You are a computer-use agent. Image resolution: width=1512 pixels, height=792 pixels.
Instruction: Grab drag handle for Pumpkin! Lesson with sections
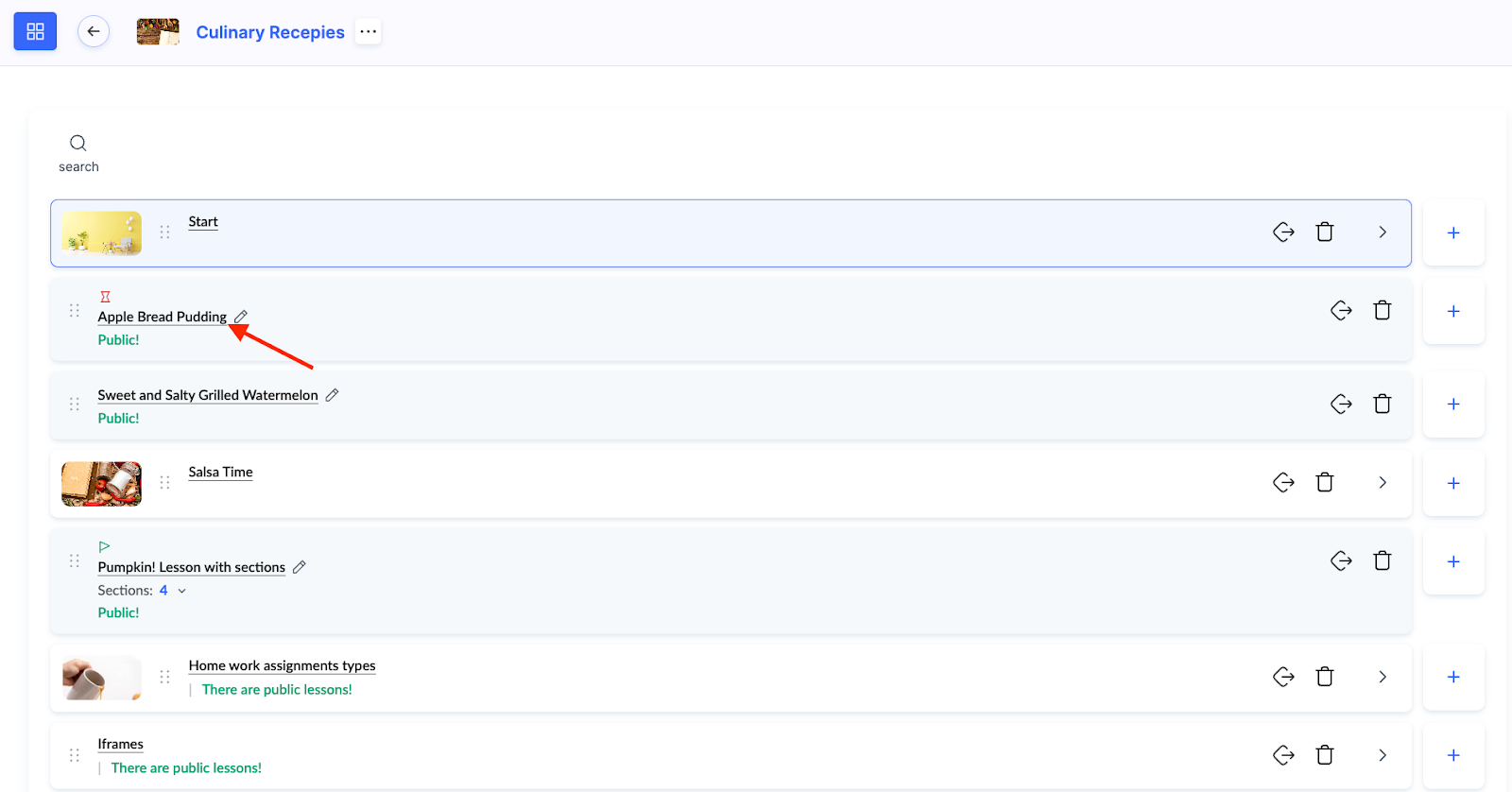click(75, 560)
